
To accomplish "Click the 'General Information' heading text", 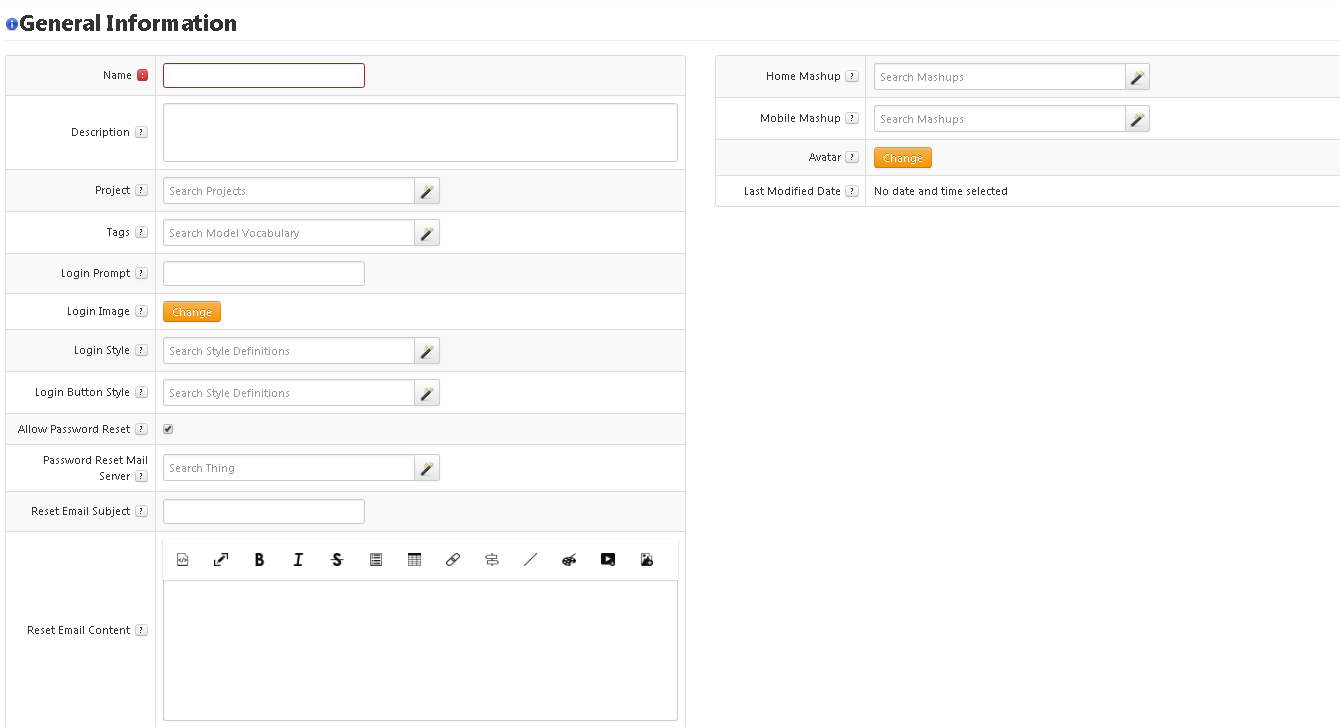I will pyautogui.click(x=128, y=23).
